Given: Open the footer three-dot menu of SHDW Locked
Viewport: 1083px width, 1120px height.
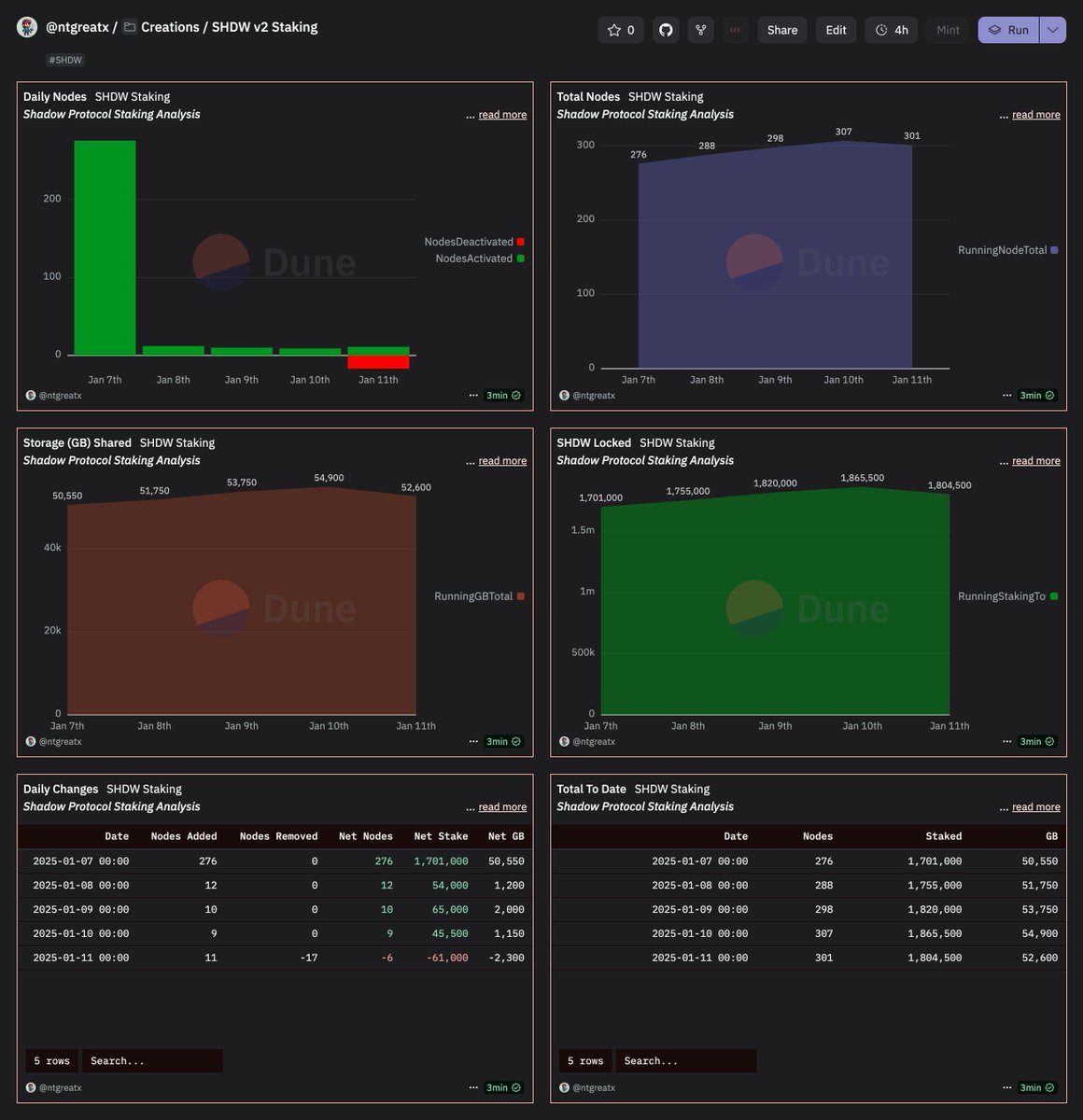Looking at the screenshot, I should 1007,742.
